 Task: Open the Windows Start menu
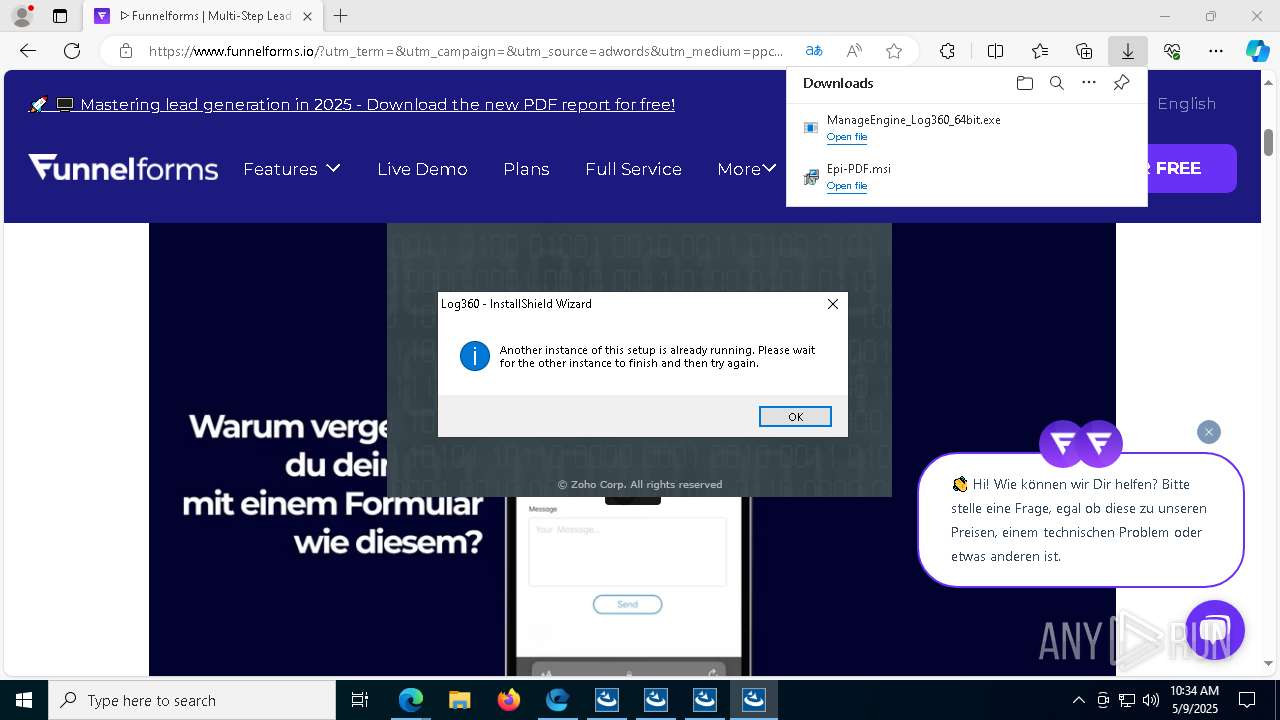(x=24, y=700)
